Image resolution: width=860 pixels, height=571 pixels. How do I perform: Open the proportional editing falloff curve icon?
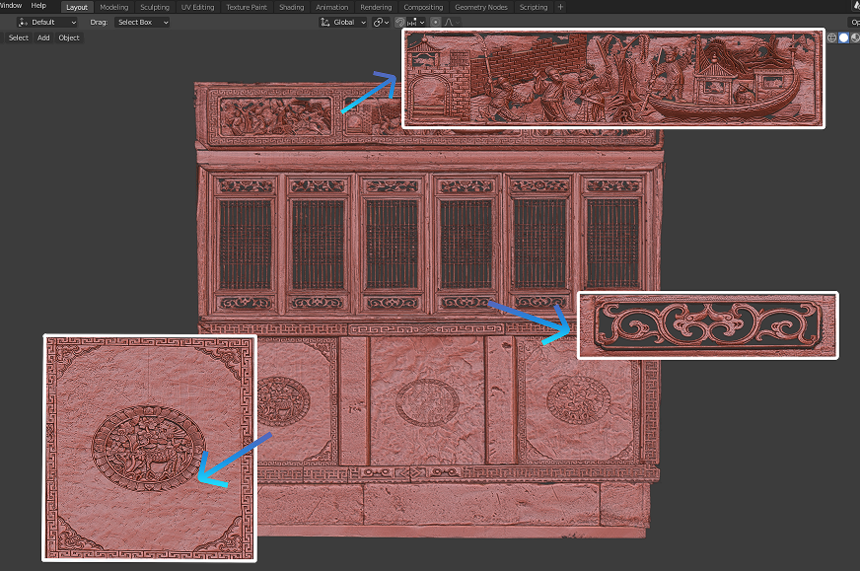(451, 22)
